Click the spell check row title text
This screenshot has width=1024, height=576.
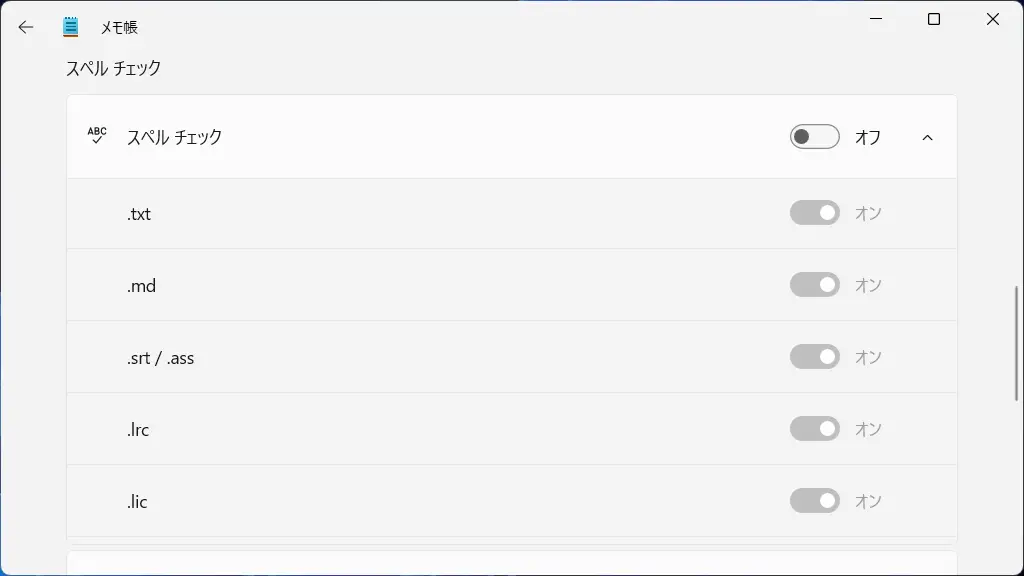click(x=174, y=137)
